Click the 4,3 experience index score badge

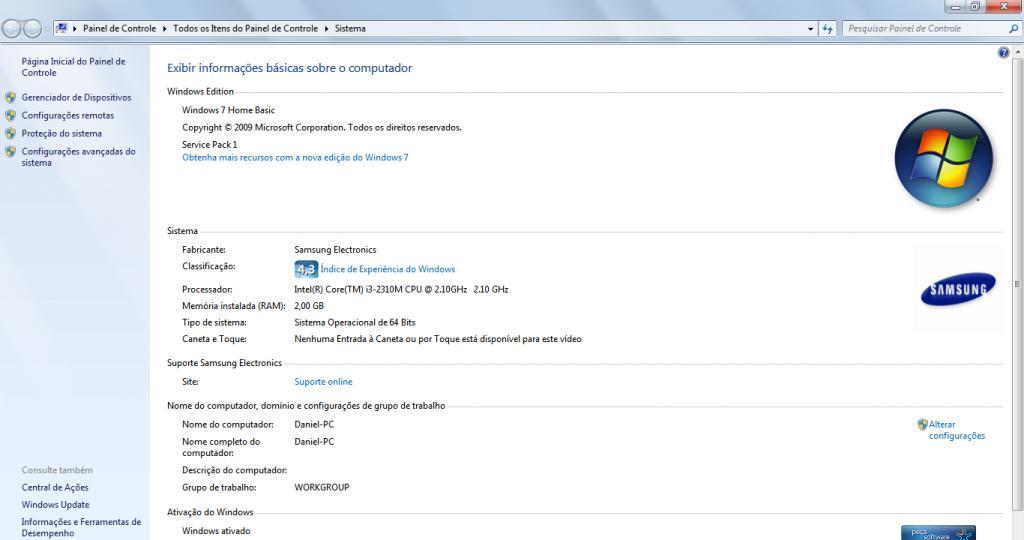[x=306, y=269]
